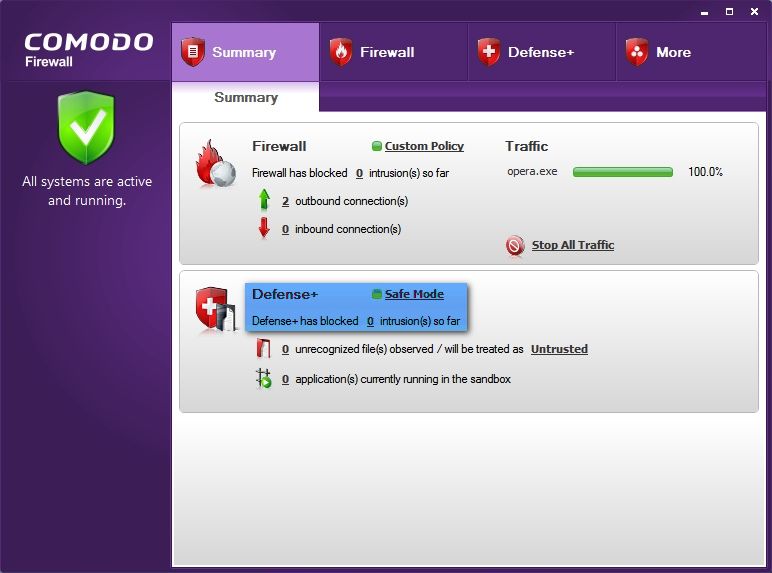Screen dimensions: 772x573
Task: Click the unrecognized files count
Action: (286, 350)
